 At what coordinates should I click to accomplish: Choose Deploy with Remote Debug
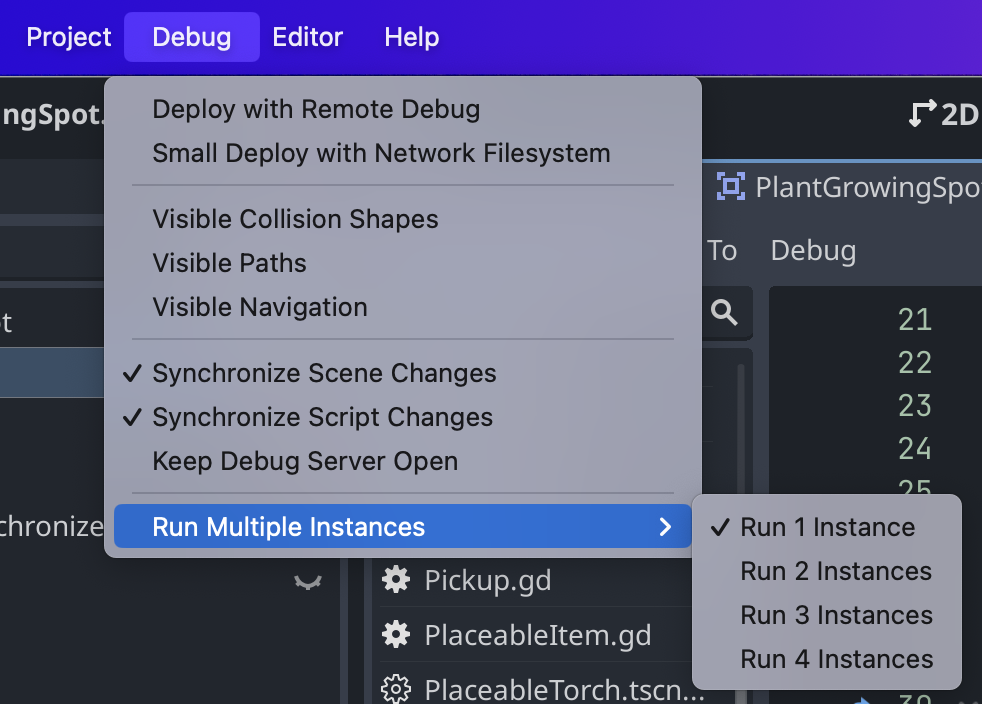click(316, 109)
